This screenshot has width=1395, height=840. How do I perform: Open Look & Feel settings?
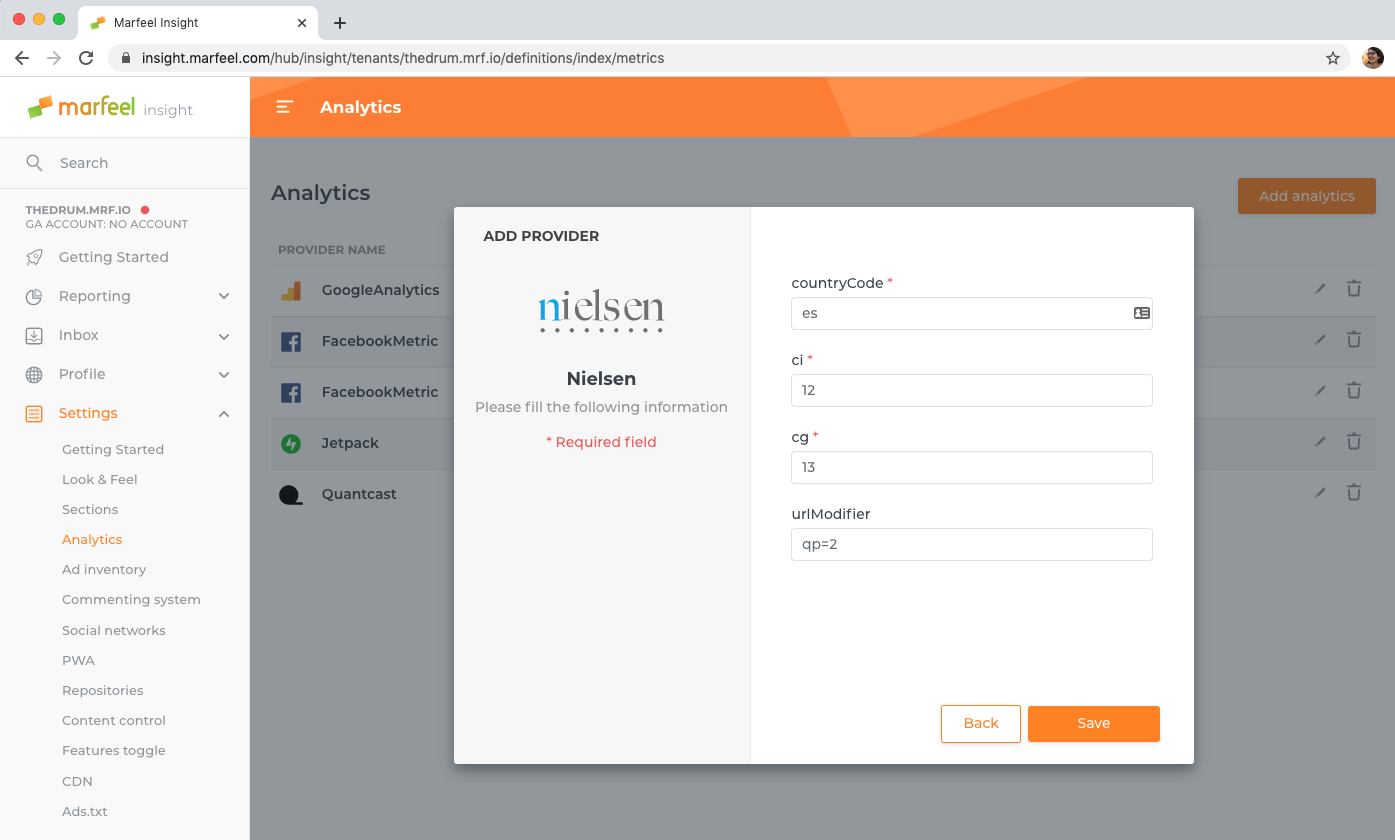coord(100,479)
